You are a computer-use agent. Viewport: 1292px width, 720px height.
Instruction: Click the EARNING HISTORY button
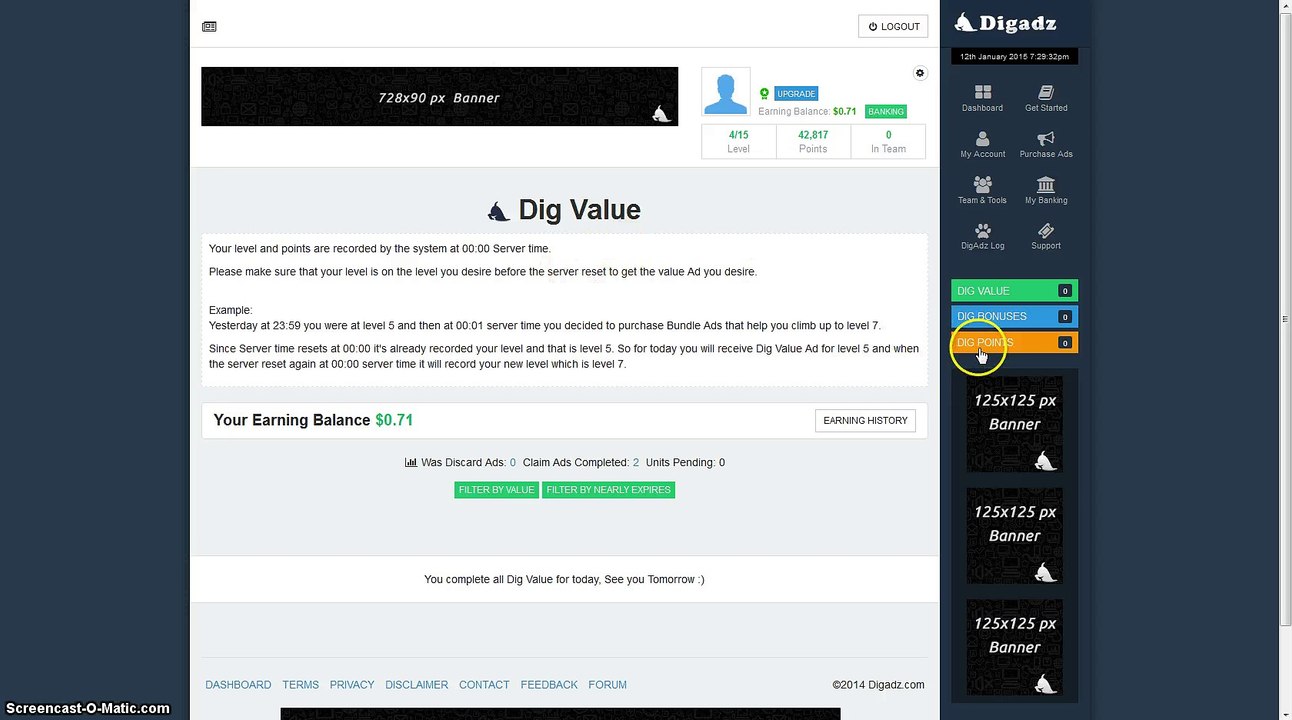coord(865,421)
